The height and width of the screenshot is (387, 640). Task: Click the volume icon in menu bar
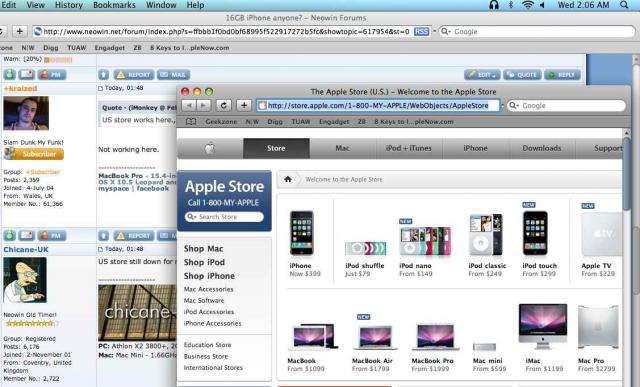542,5
